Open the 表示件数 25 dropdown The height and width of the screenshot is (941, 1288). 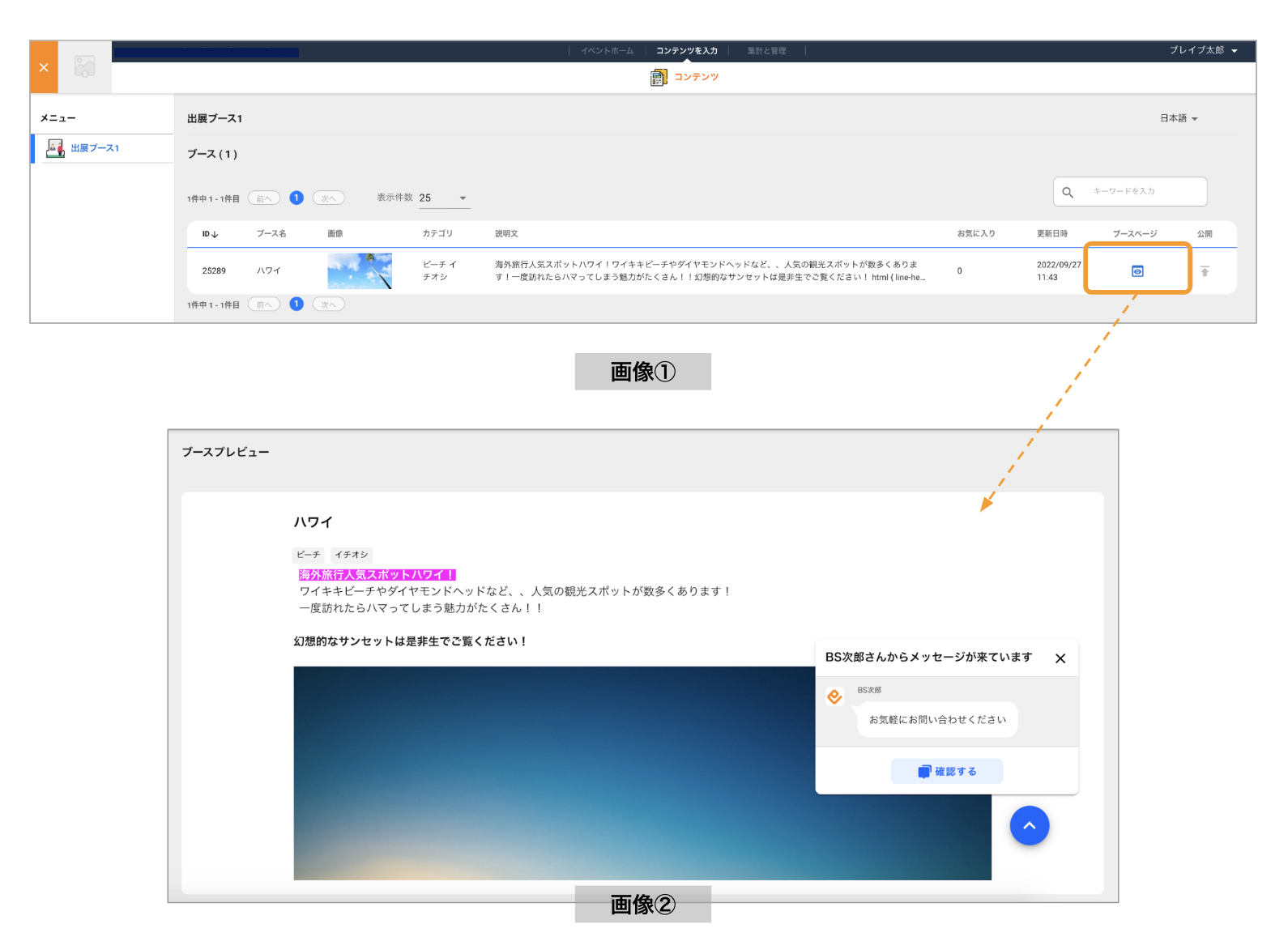pyautogui.click(x=444, y=198)
